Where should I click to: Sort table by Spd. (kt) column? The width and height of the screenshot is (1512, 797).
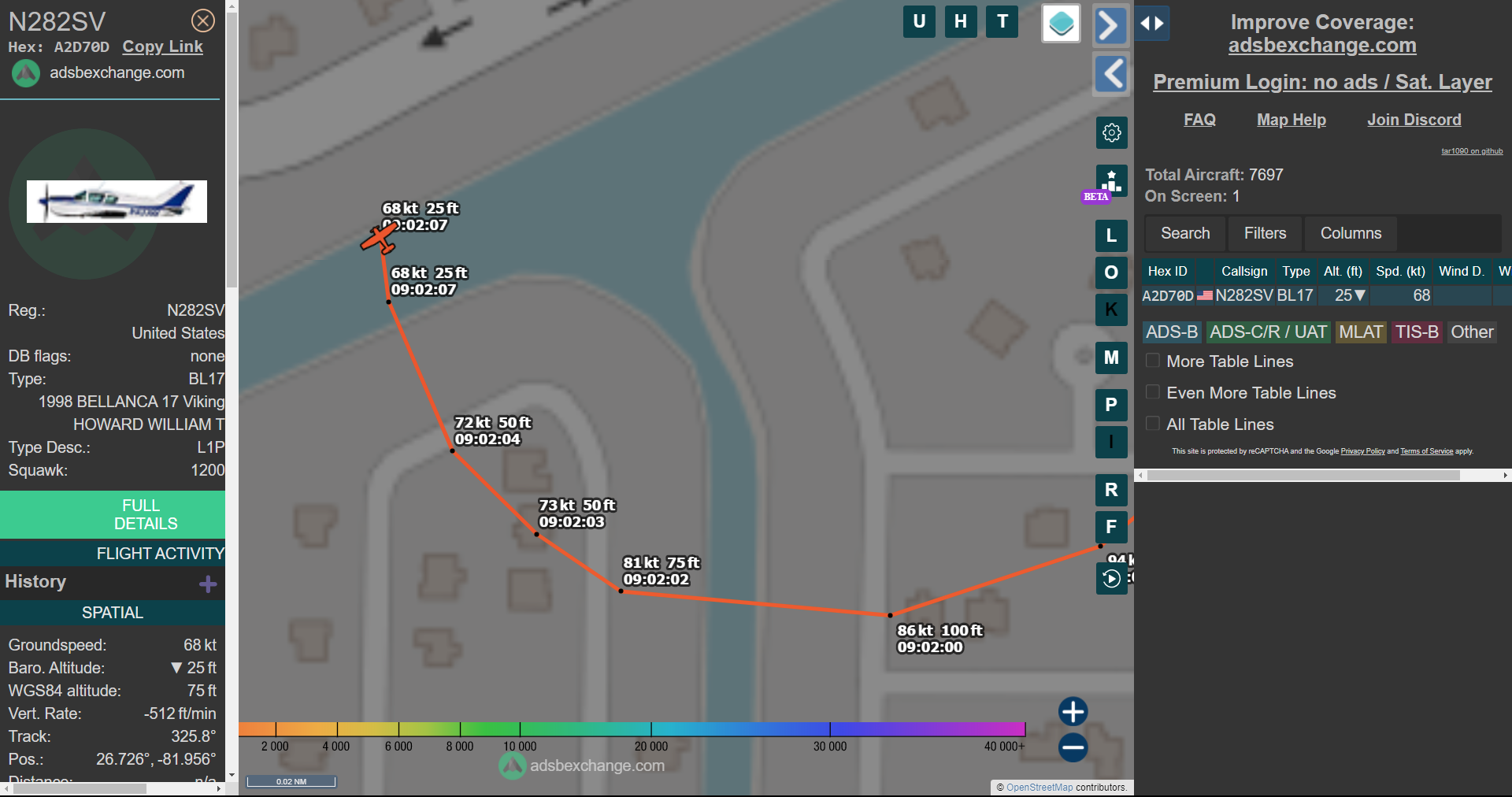[1400, 271]
